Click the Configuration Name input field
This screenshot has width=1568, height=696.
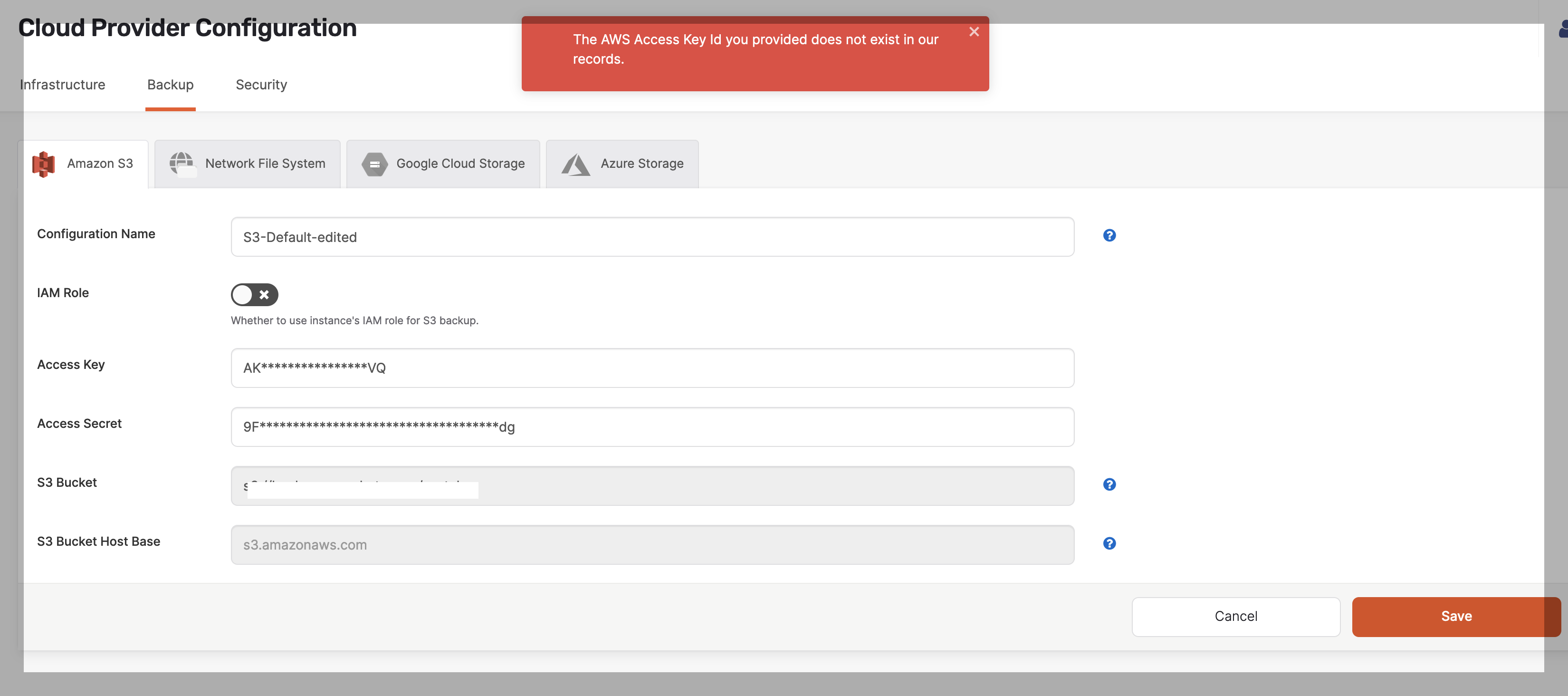coord(651,237)
